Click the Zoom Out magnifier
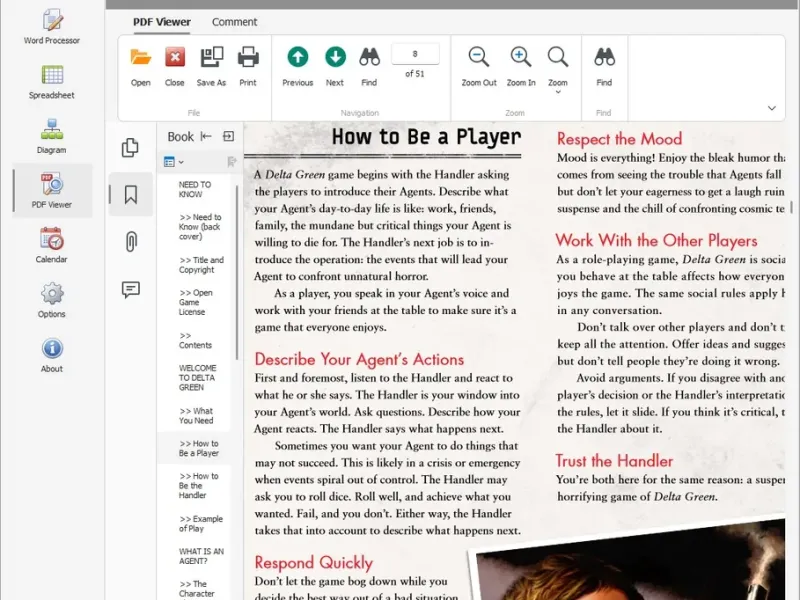This screenshot has height=600, width=800. (479, 64)
